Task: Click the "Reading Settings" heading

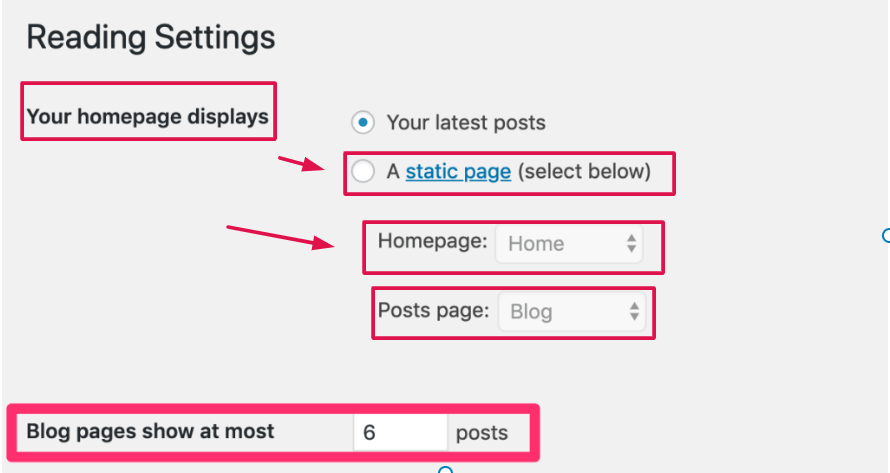Action: coord(150,38)
